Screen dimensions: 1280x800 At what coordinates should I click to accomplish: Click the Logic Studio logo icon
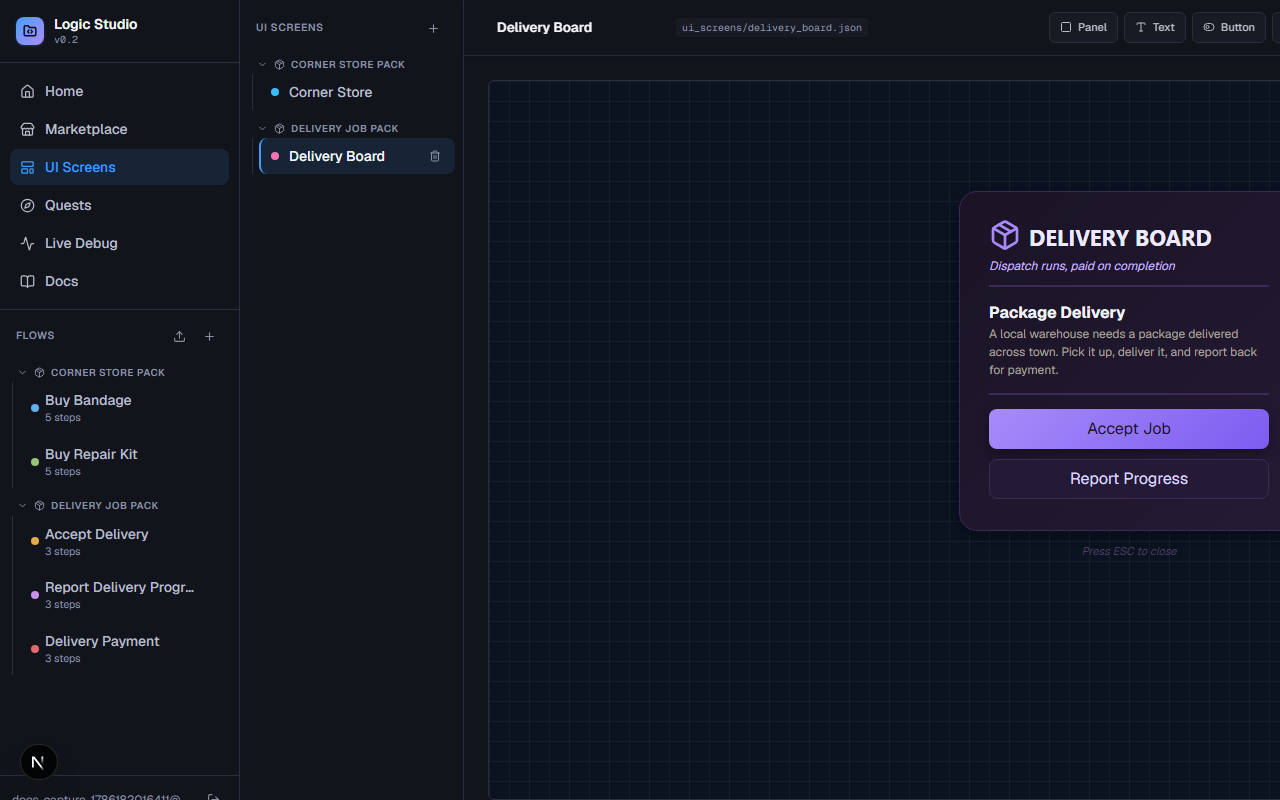(30, 31)
